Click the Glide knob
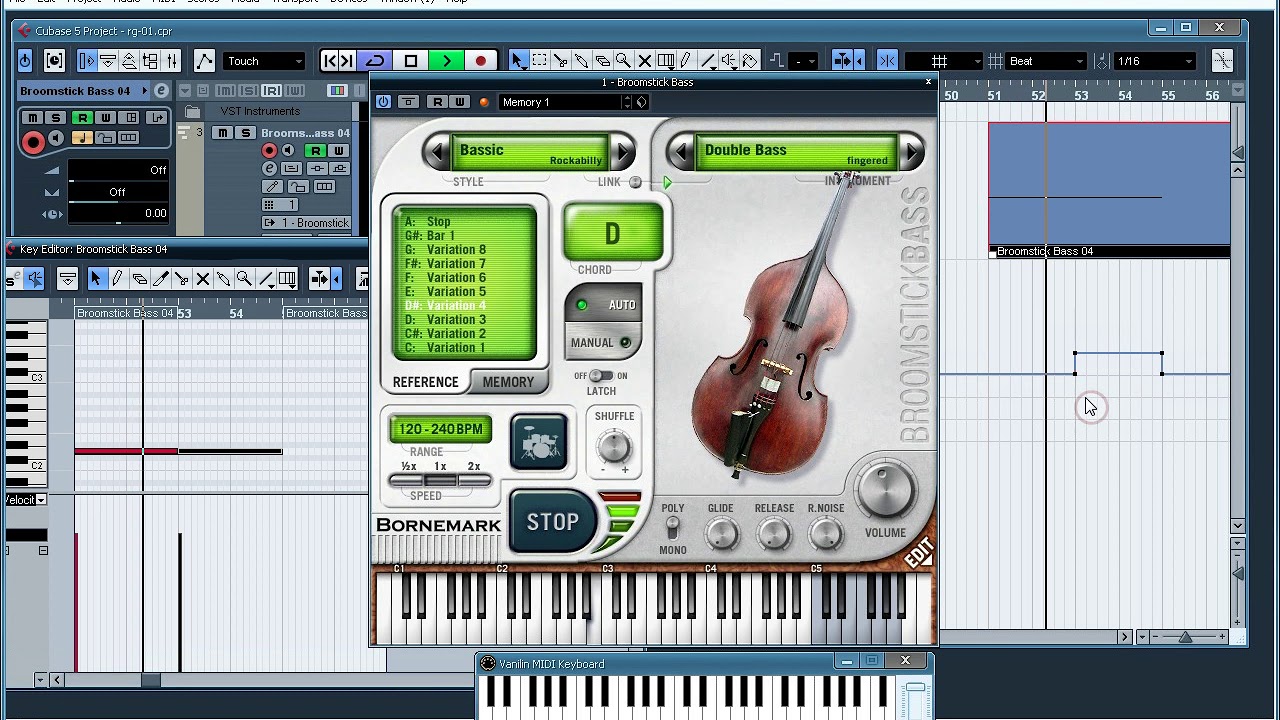 pyautogui.click(x=721, y=535)
